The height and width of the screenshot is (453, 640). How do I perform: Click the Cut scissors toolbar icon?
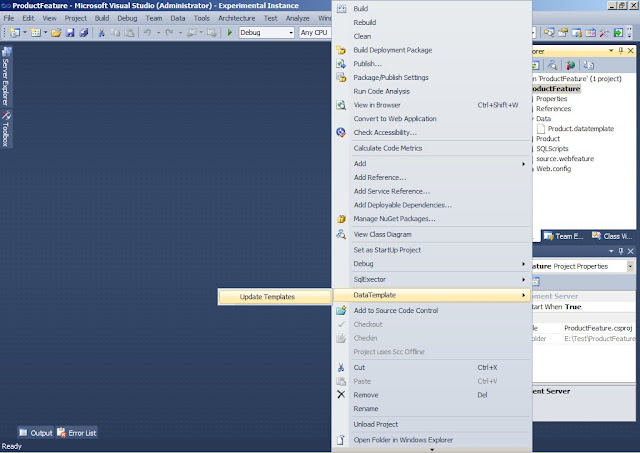102,33
